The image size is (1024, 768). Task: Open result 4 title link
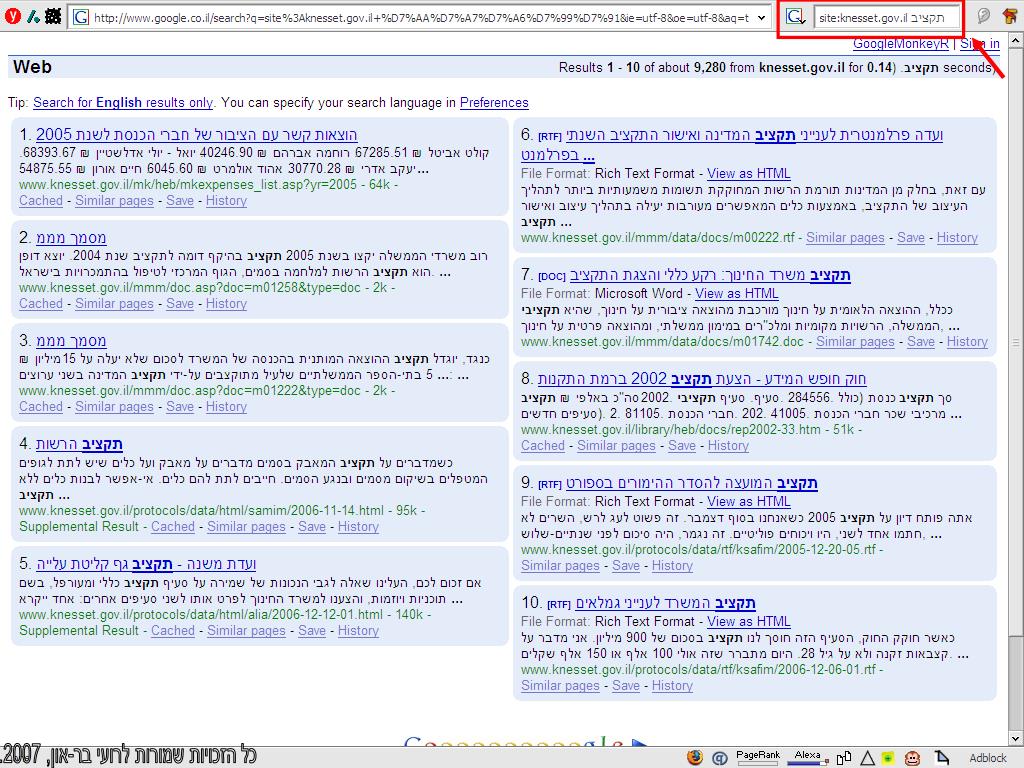(x=79, y=444)
